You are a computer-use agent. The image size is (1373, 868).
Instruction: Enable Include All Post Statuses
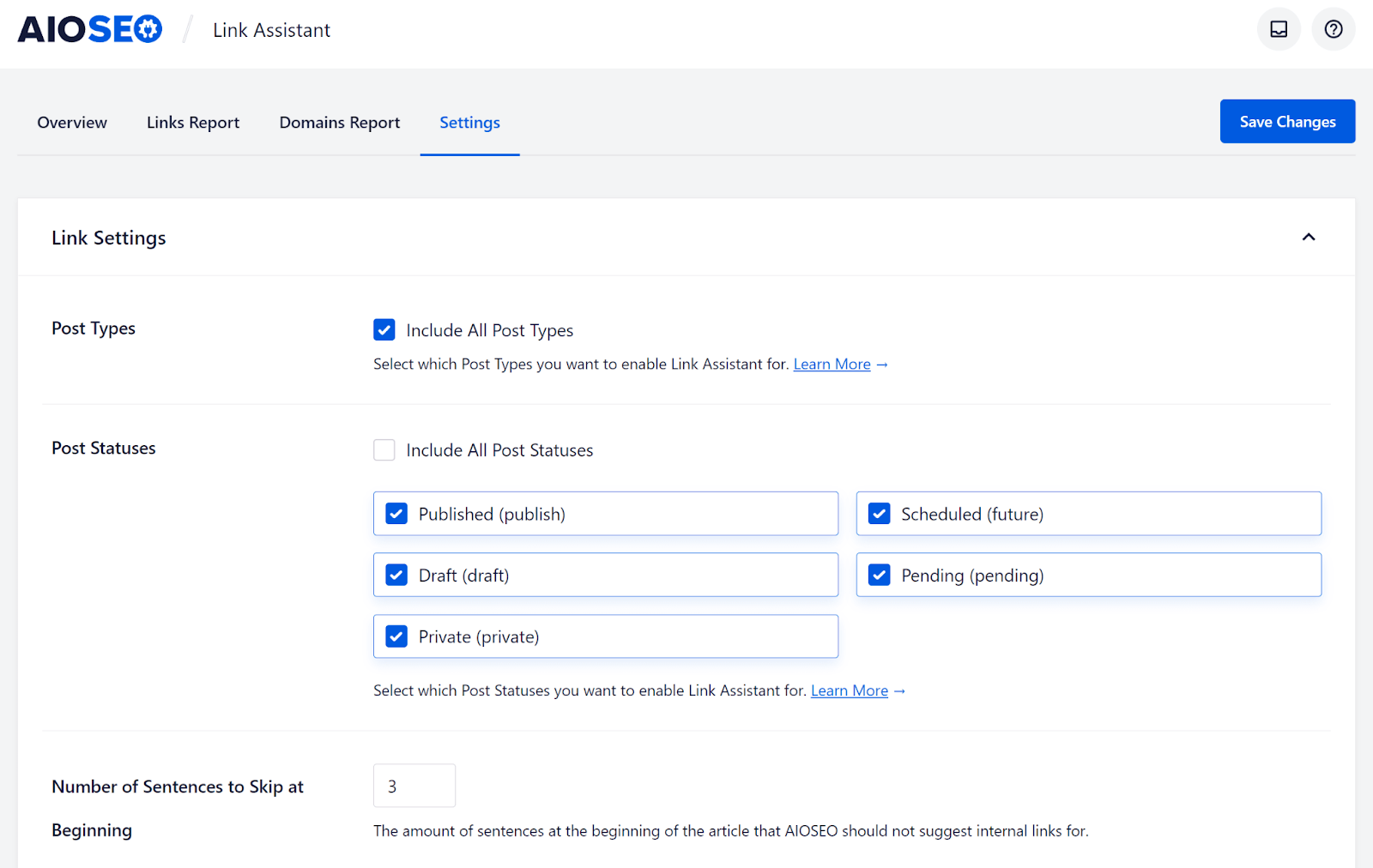pos(384,450)
